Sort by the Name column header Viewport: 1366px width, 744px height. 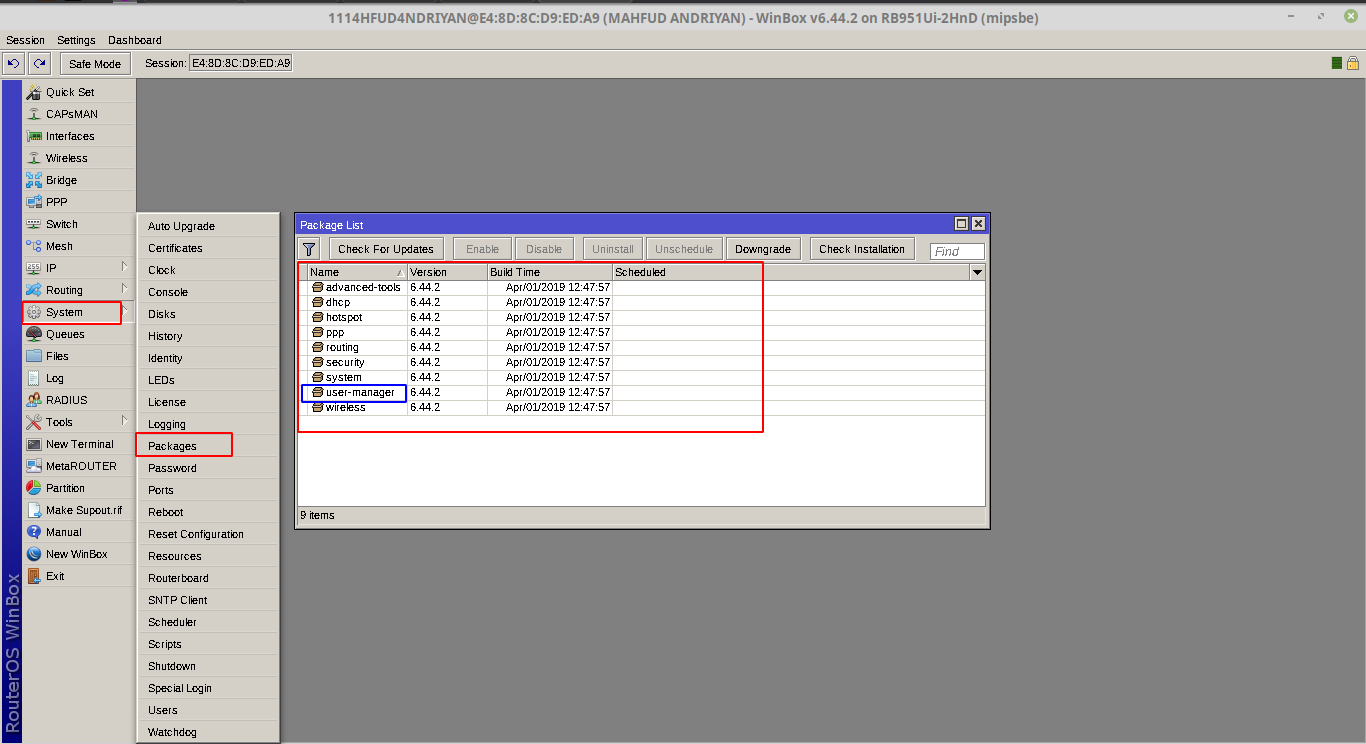click(x=357, y=272)
